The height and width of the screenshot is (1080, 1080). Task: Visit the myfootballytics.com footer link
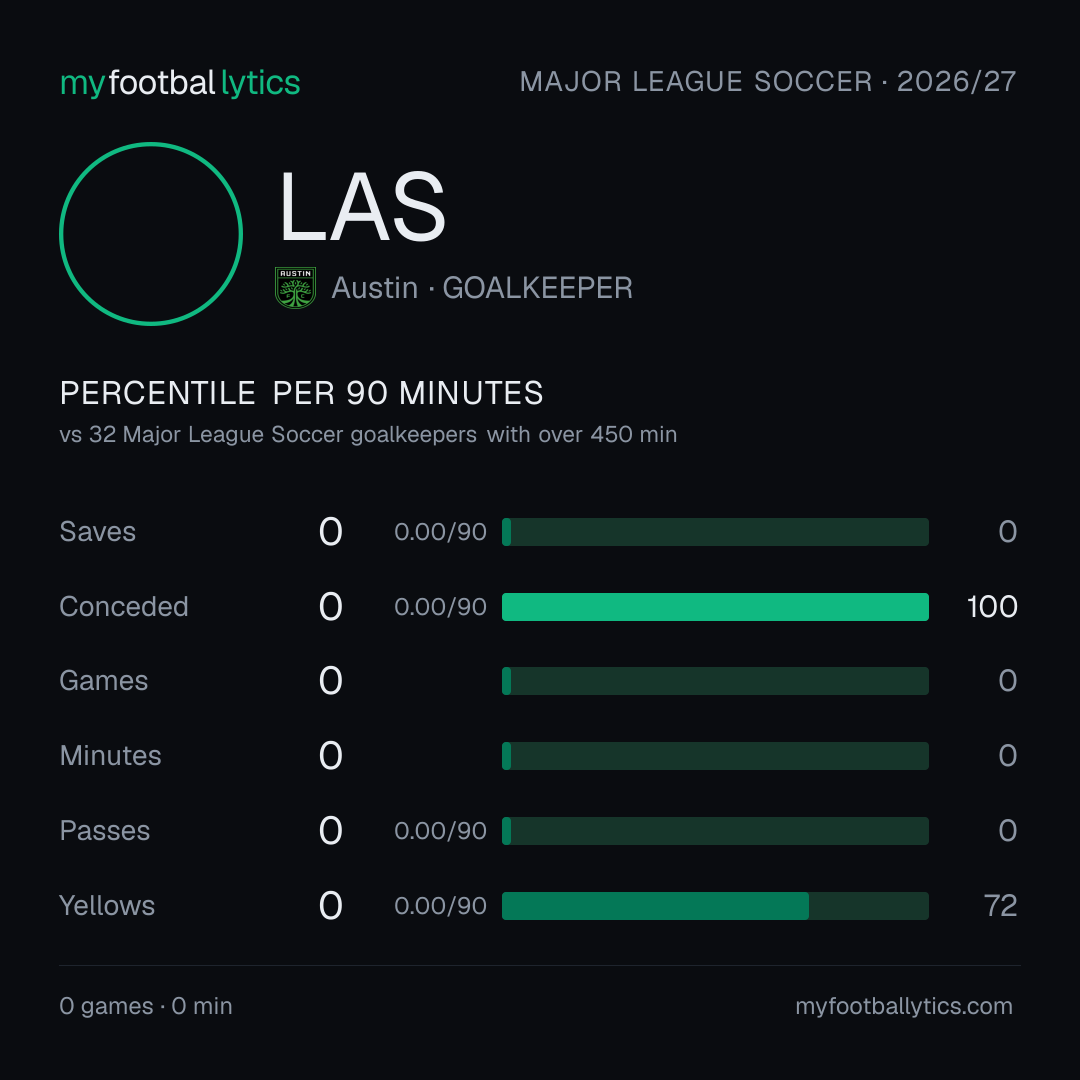(904, 1006)
